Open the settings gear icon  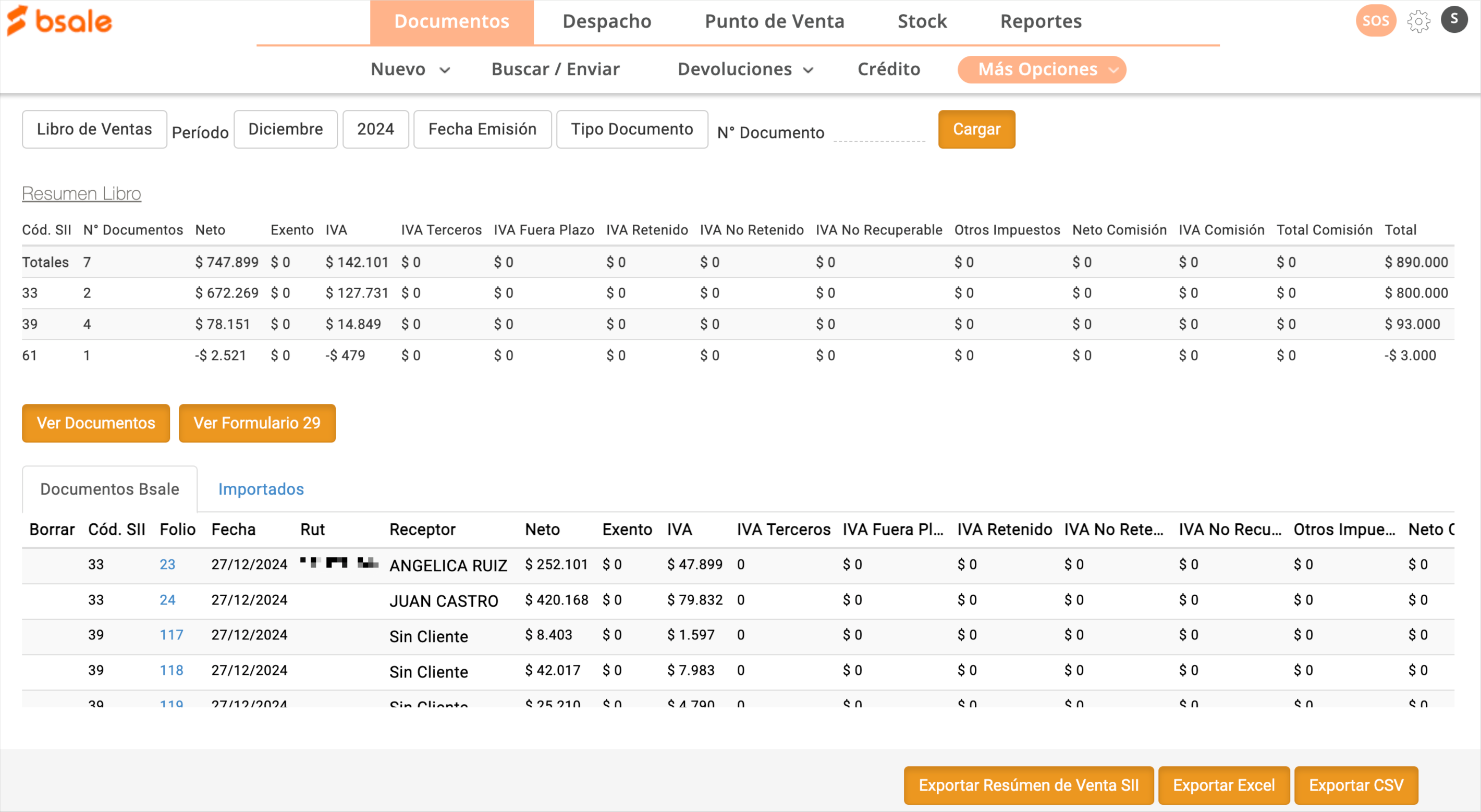pyautogui.click(x=1418, y=21)
